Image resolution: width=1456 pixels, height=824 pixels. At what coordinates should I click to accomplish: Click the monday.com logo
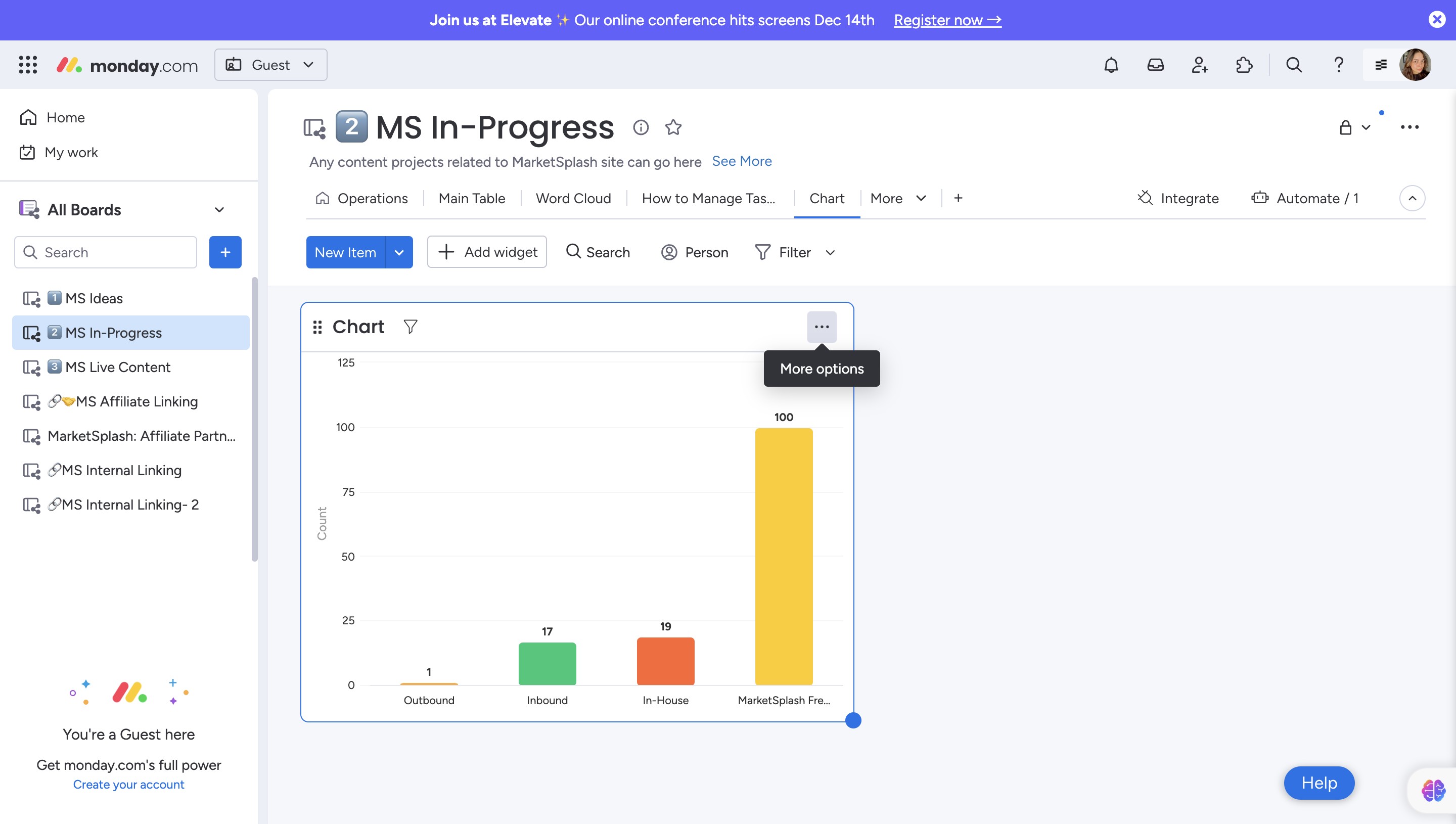(127, 65)
